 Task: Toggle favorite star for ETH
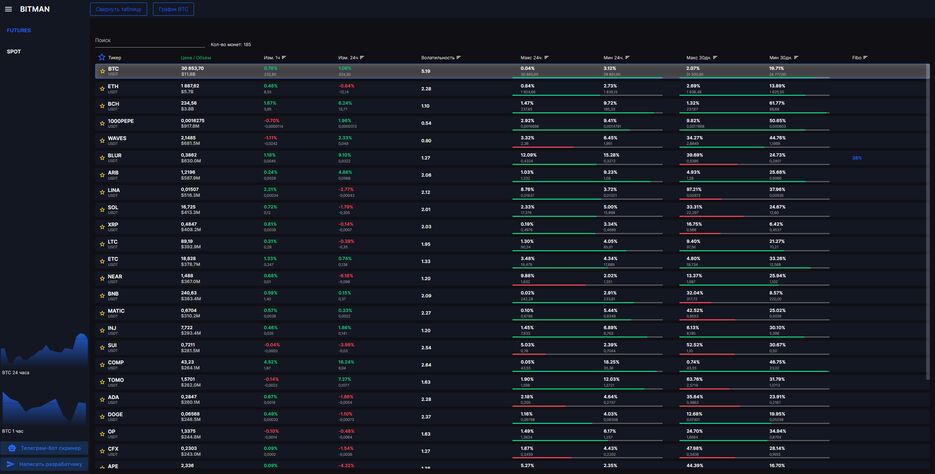(x=102, y=89)
